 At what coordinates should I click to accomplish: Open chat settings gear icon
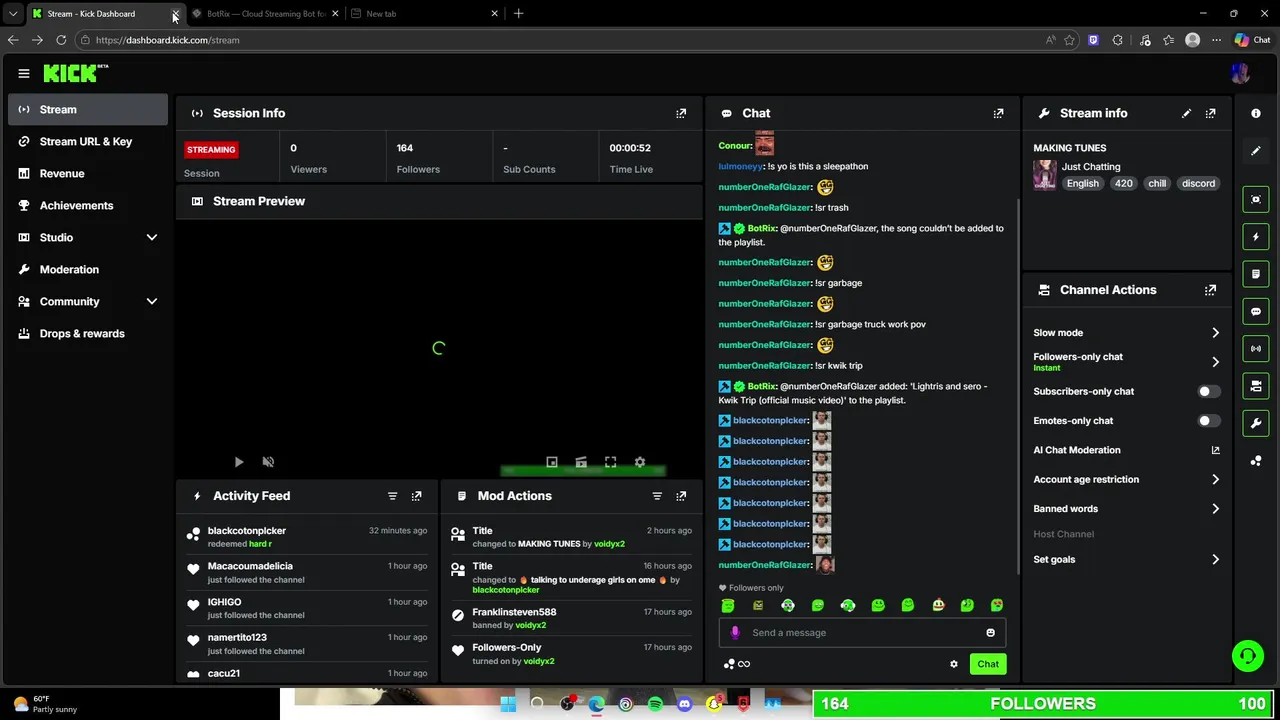pyautogui.click(x=953, y=664)
